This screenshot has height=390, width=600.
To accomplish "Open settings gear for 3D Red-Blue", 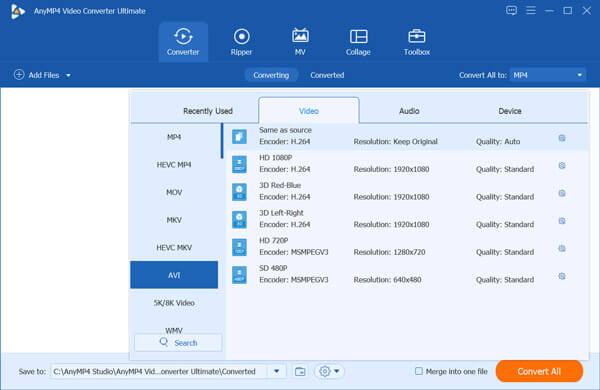I will tap(562, 193).
